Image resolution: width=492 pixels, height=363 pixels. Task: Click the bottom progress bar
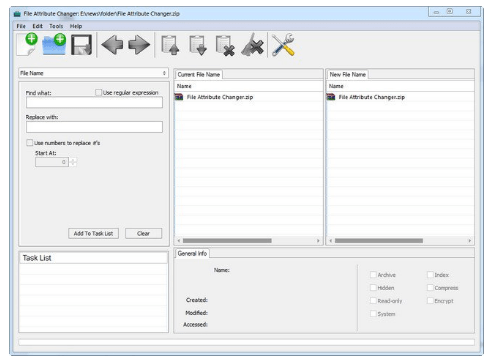(246, 342)
